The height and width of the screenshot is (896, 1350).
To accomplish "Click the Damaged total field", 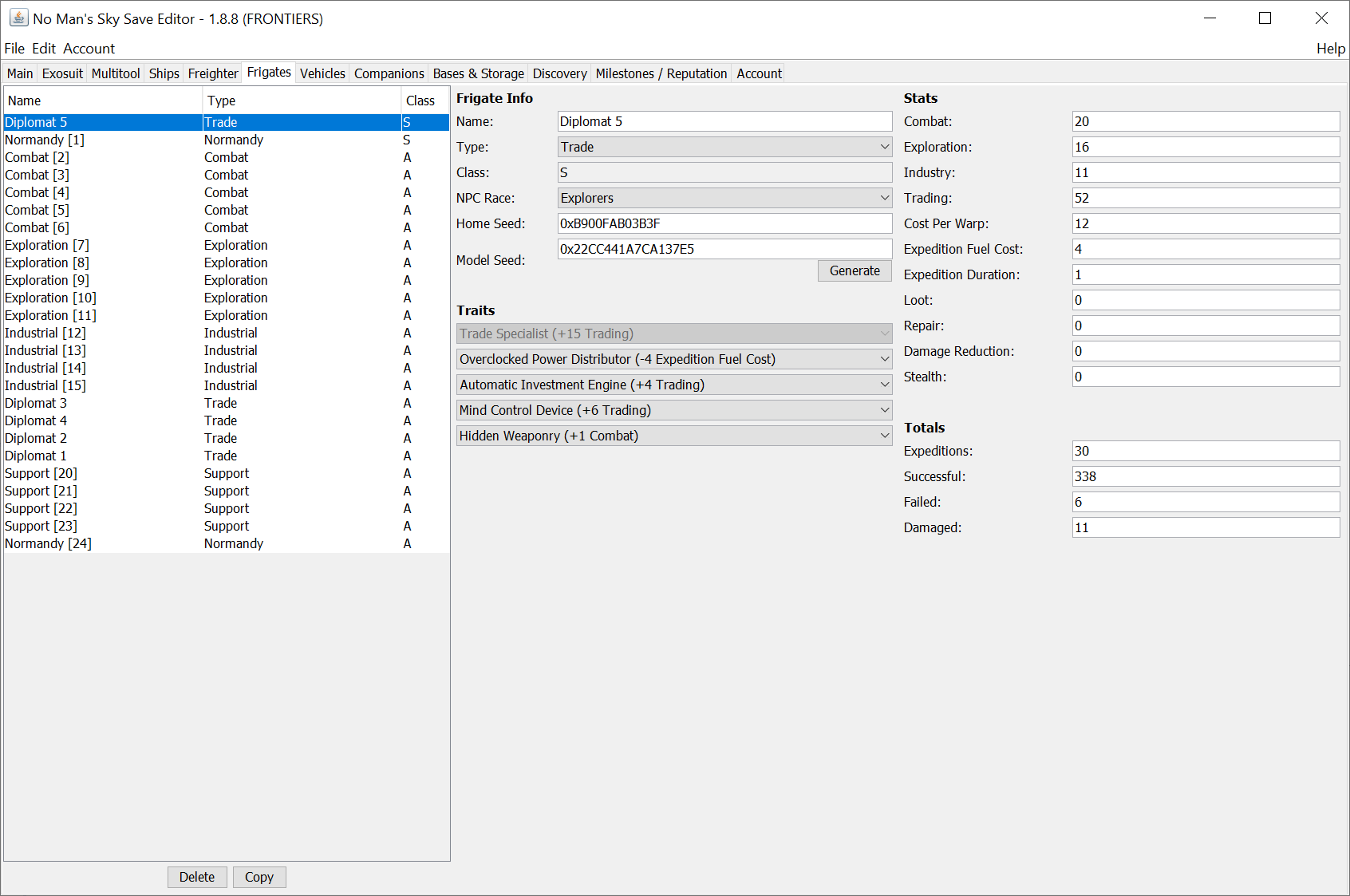I will point(1206,527).
